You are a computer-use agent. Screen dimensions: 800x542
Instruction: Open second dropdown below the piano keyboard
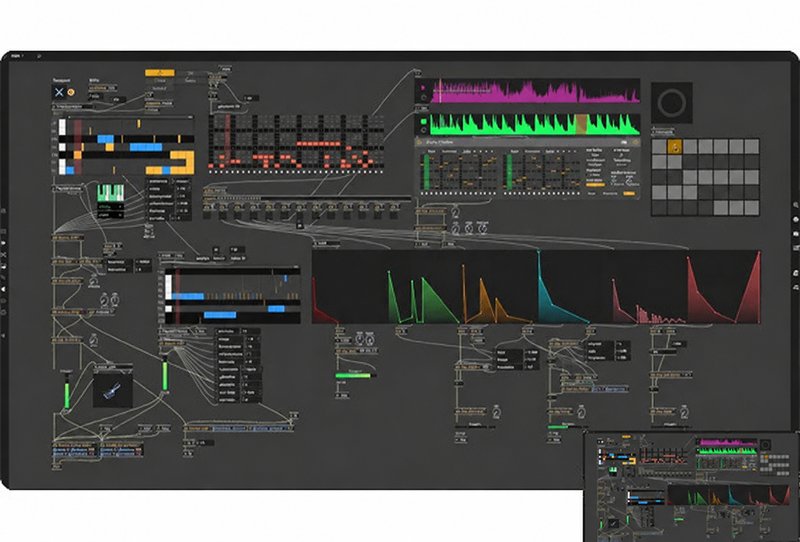(x=111, y=215)
